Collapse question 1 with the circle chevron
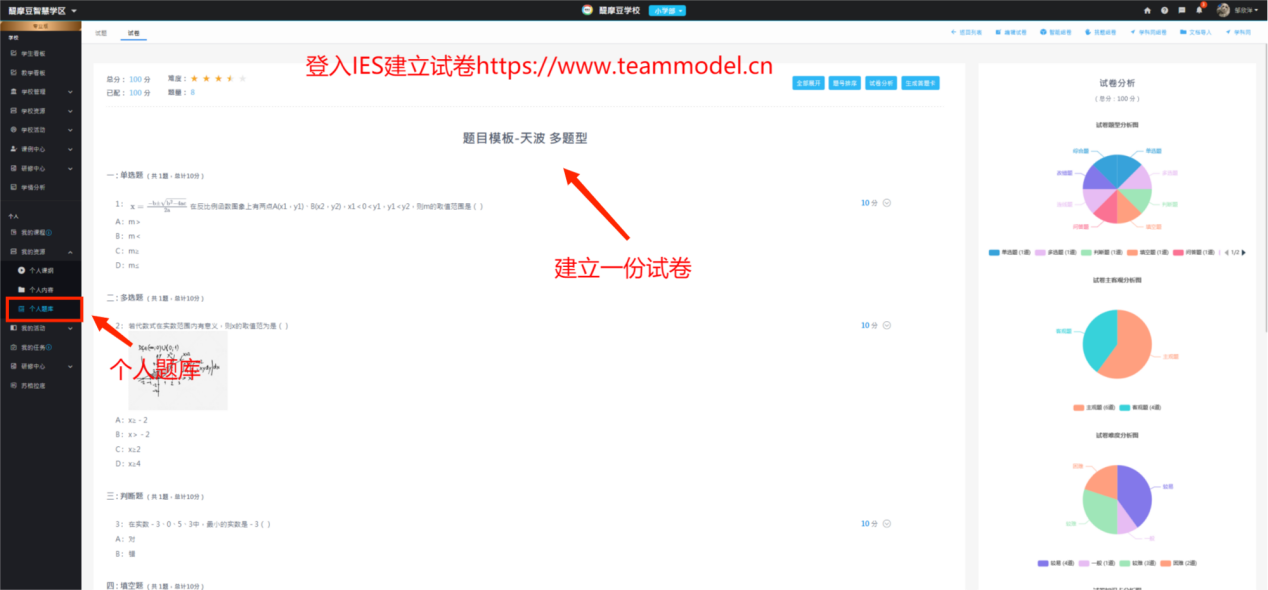This screenshot has width=1268, height=590. [887, 203]
